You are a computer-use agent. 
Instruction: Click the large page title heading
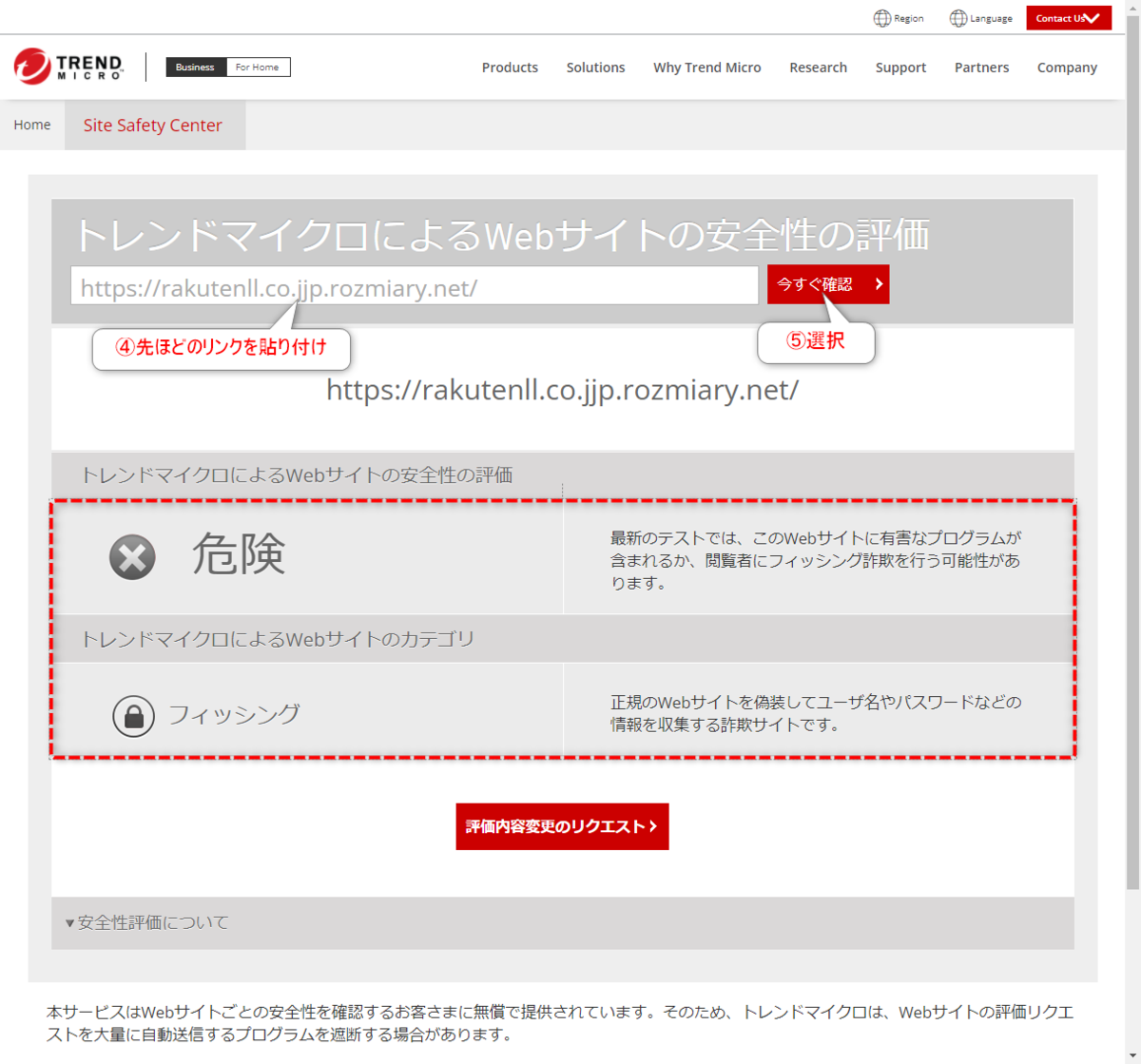coord(501,234)
